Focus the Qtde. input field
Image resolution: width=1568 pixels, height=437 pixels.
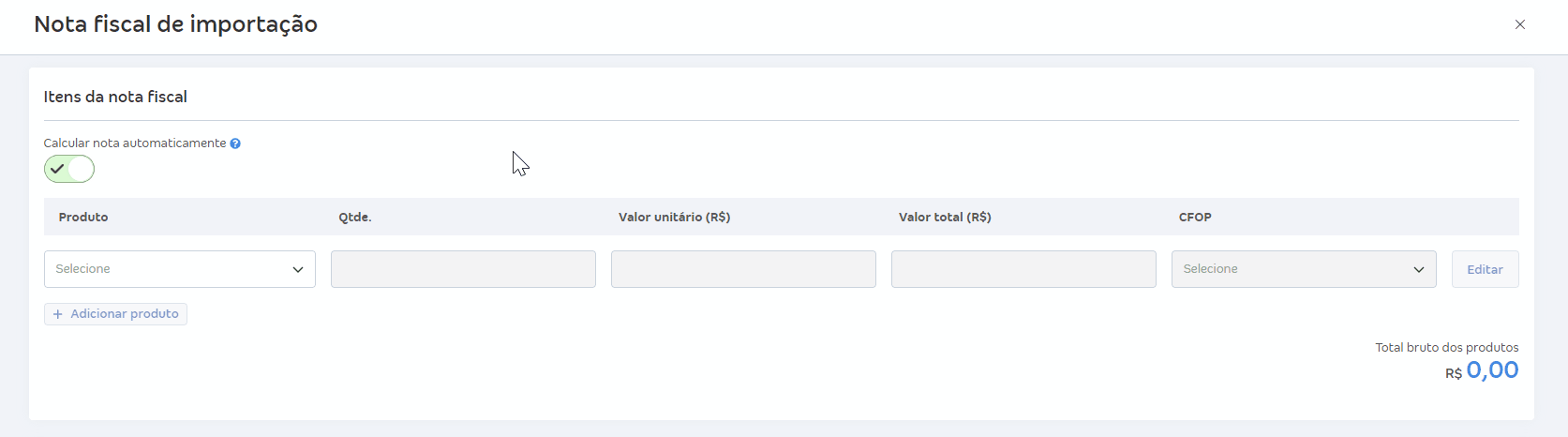463,269
